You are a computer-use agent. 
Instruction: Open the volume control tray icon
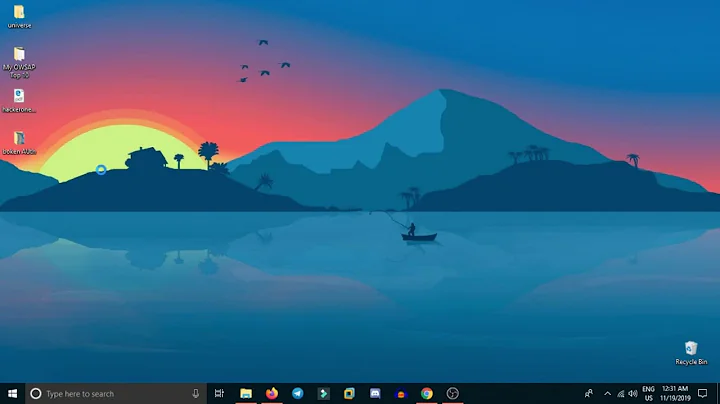pos(633,393)
